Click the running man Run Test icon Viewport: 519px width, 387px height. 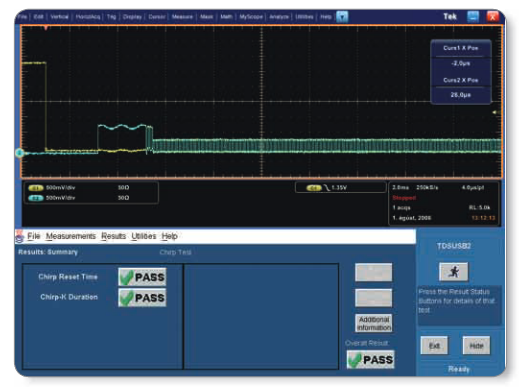coord(453,272)
